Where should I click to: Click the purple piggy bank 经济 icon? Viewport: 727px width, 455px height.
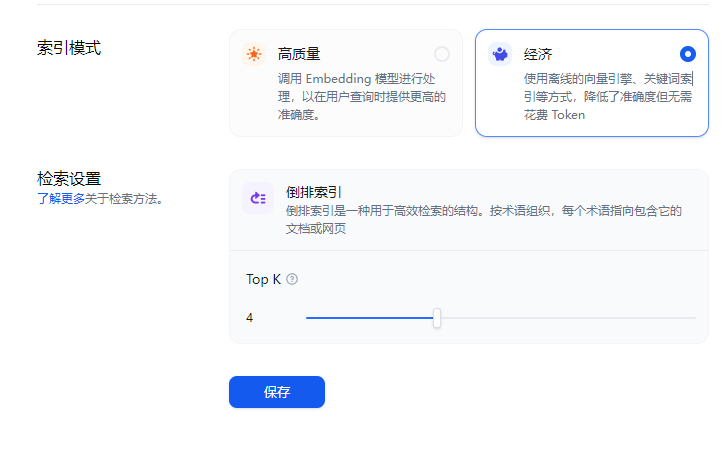pyautogui.click(x=500, y=54)
